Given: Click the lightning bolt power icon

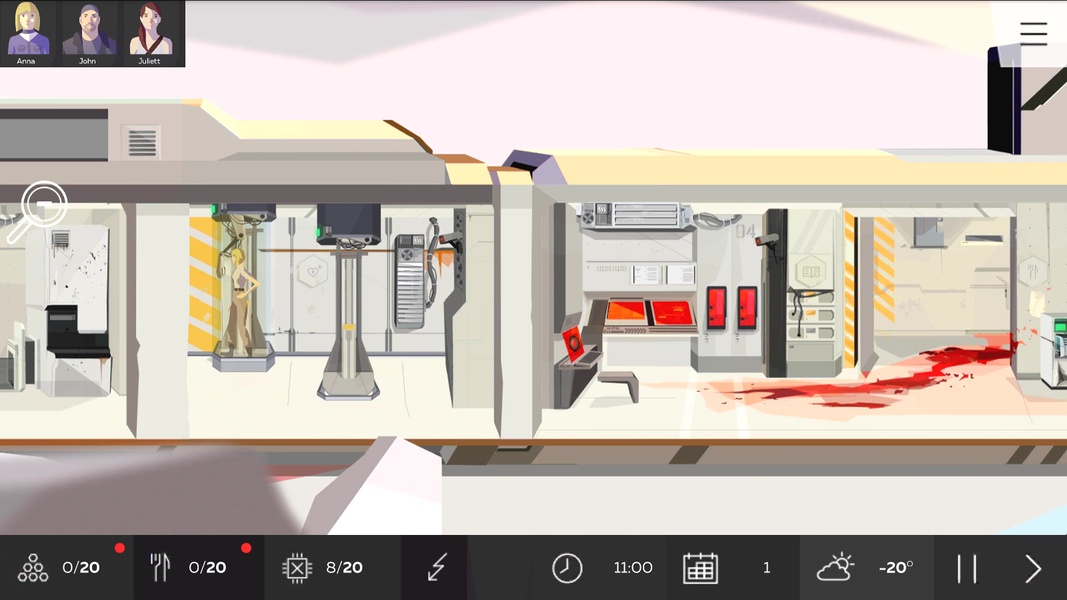Looking at the screenshot, I should (437, 567).
